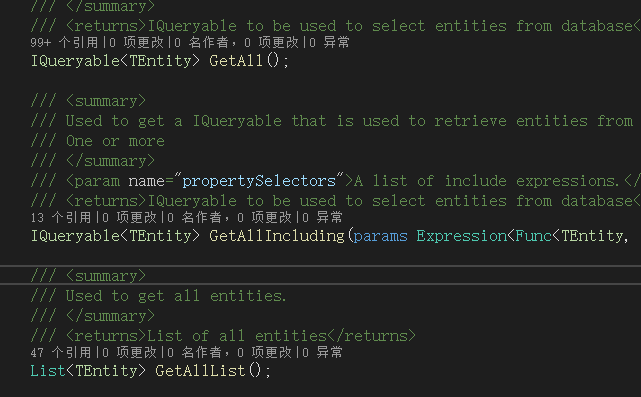Click '0 名作者' CodeLens above GetAllIncluding
The height and width of the screenshot is (397, 641).
pos(198,218)
